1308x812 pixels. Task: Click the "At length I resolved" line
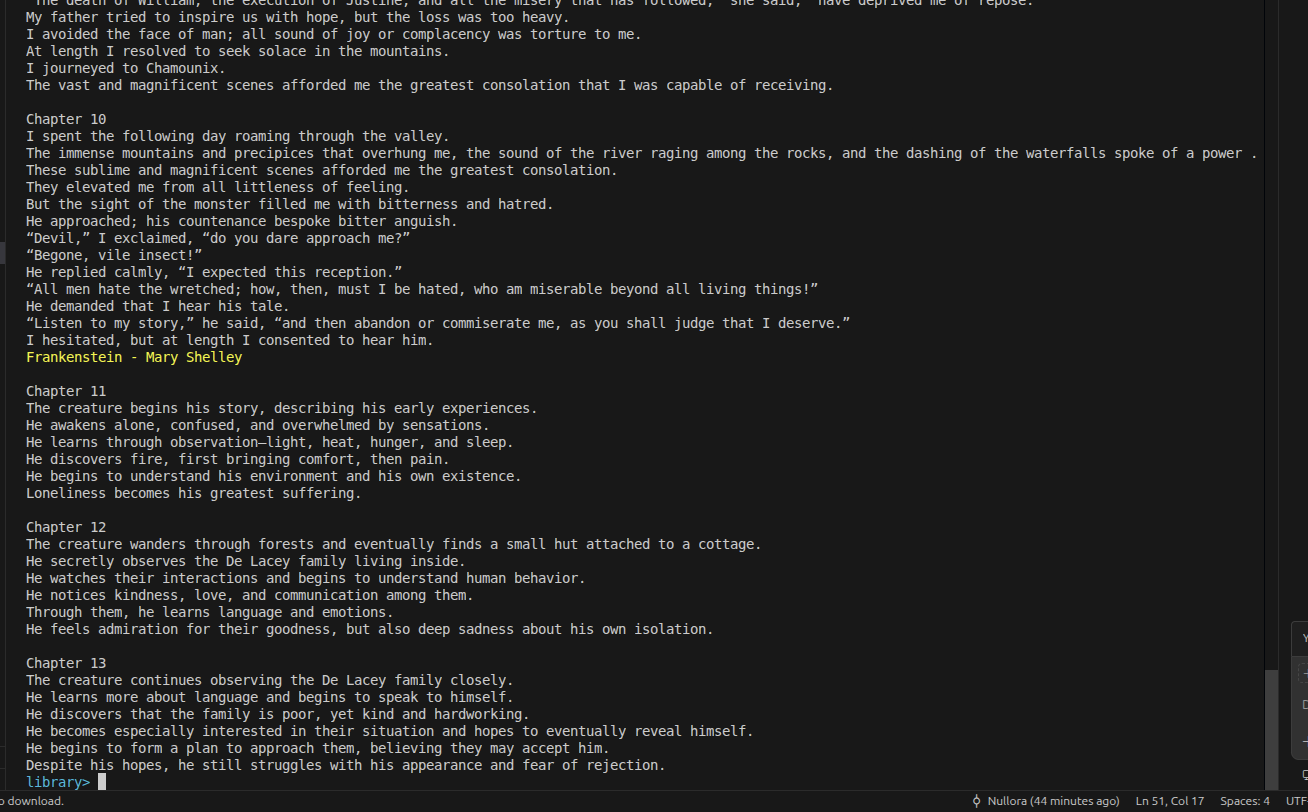238,51
